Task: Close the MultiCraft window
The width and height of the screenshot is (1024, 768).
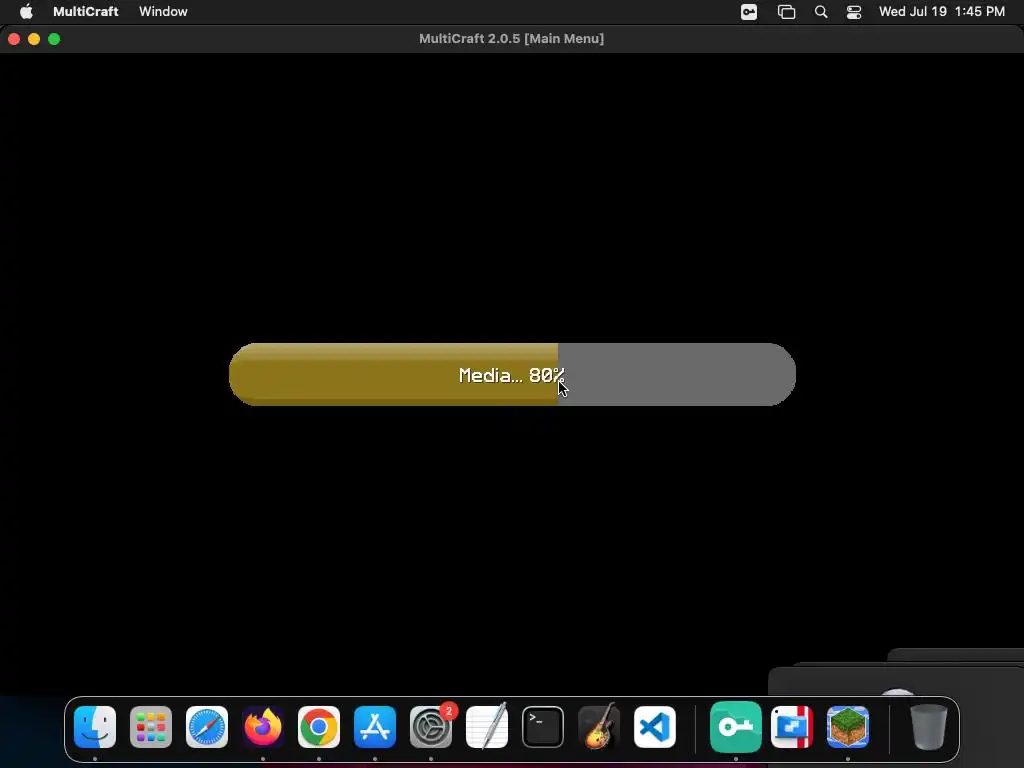Action: 14,39
